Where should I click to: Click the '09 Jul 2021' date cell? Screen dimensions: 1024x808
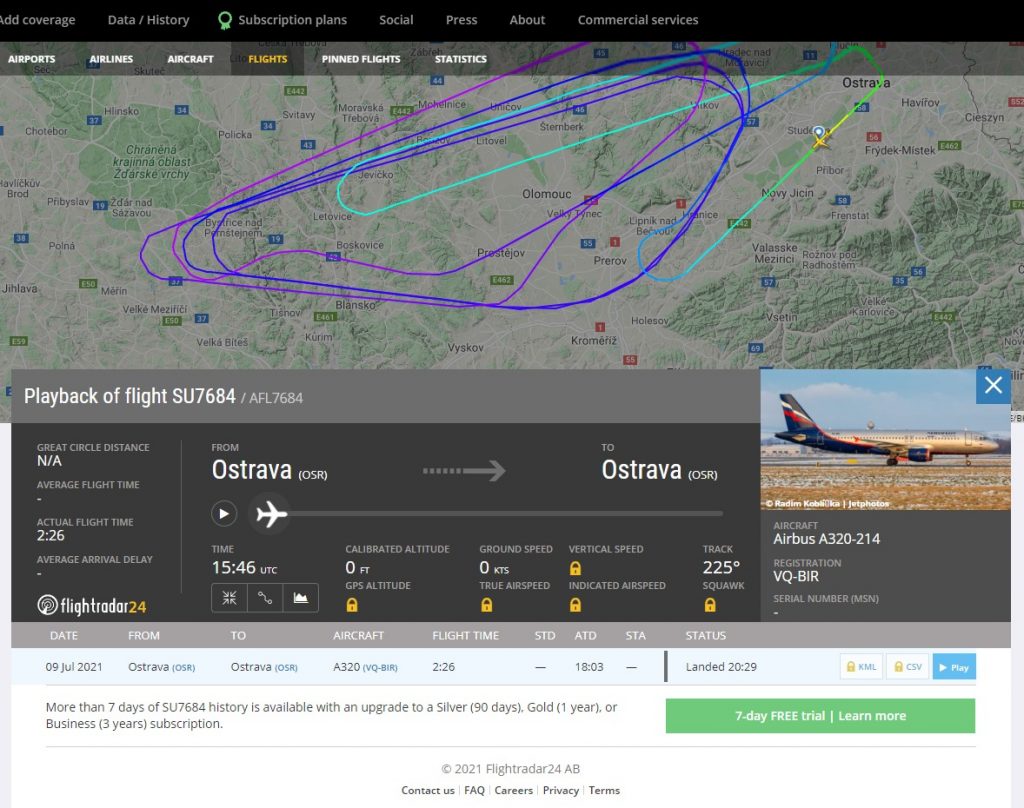(74, 667)
